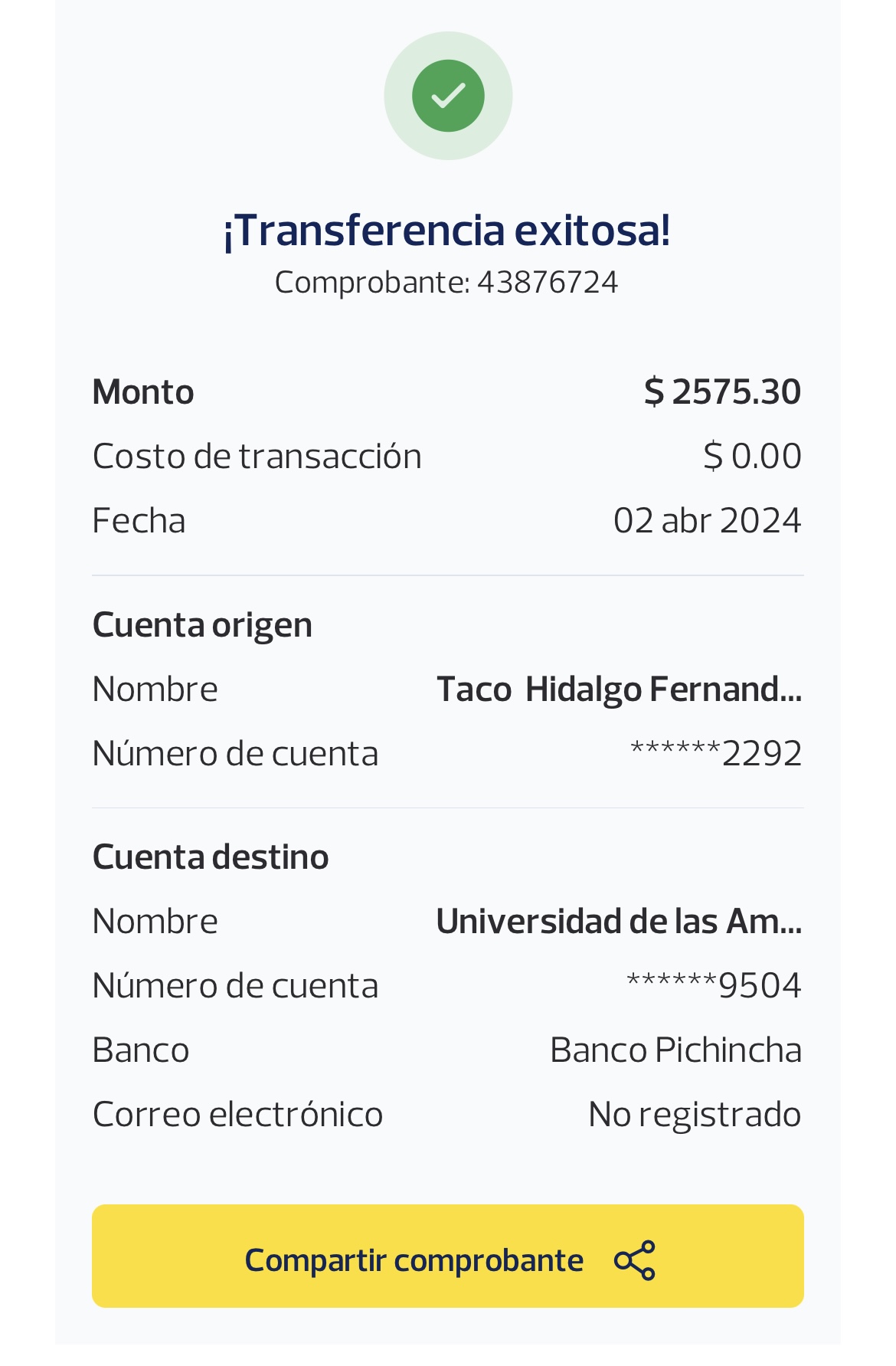Click the green success checkmark icon
Screen dimensions: 896x1366
(448, 96)
